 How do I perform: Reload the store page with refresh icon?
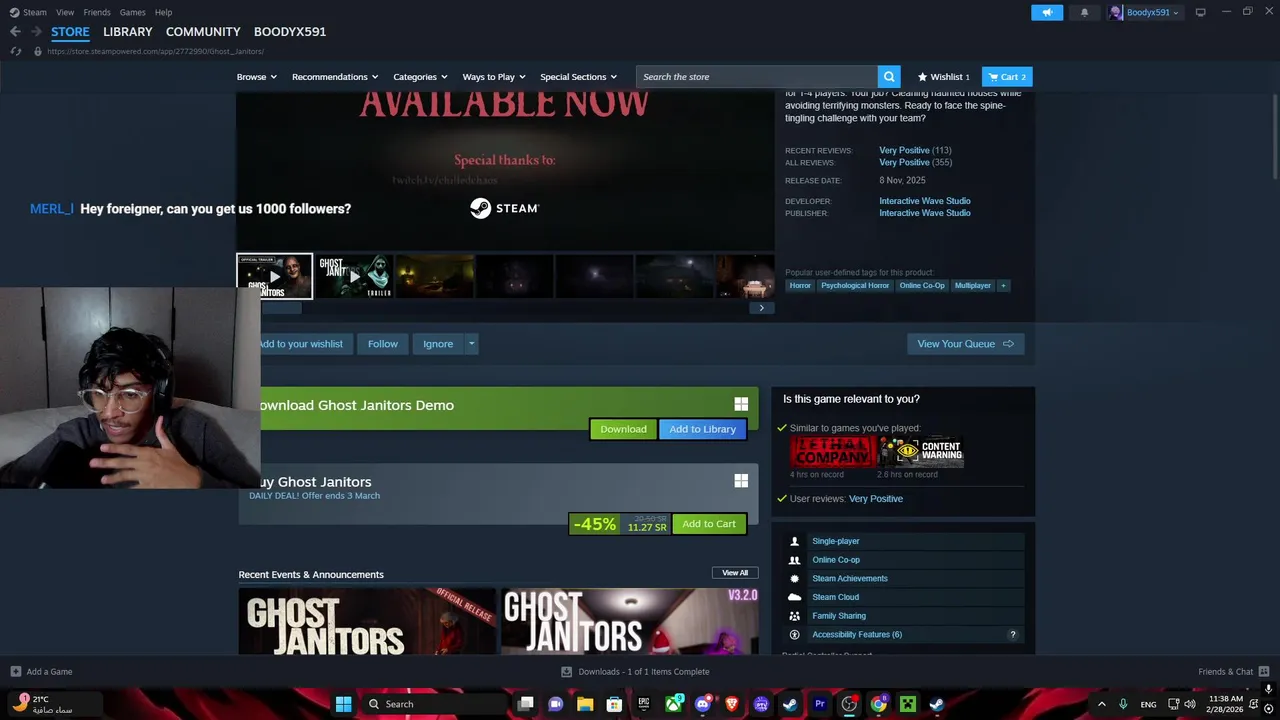16,51
